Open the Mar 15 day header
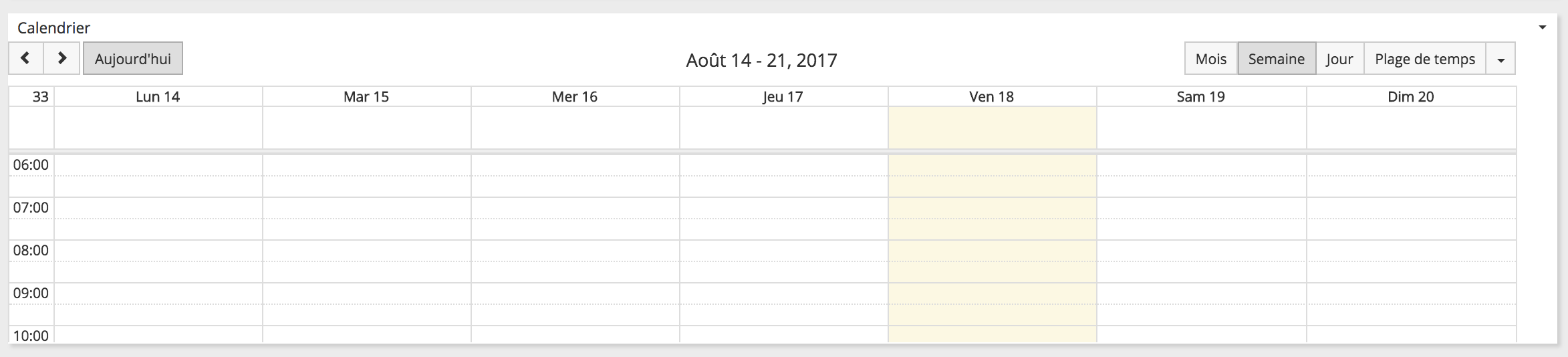The image size is (1568, 357). point(366,97)
